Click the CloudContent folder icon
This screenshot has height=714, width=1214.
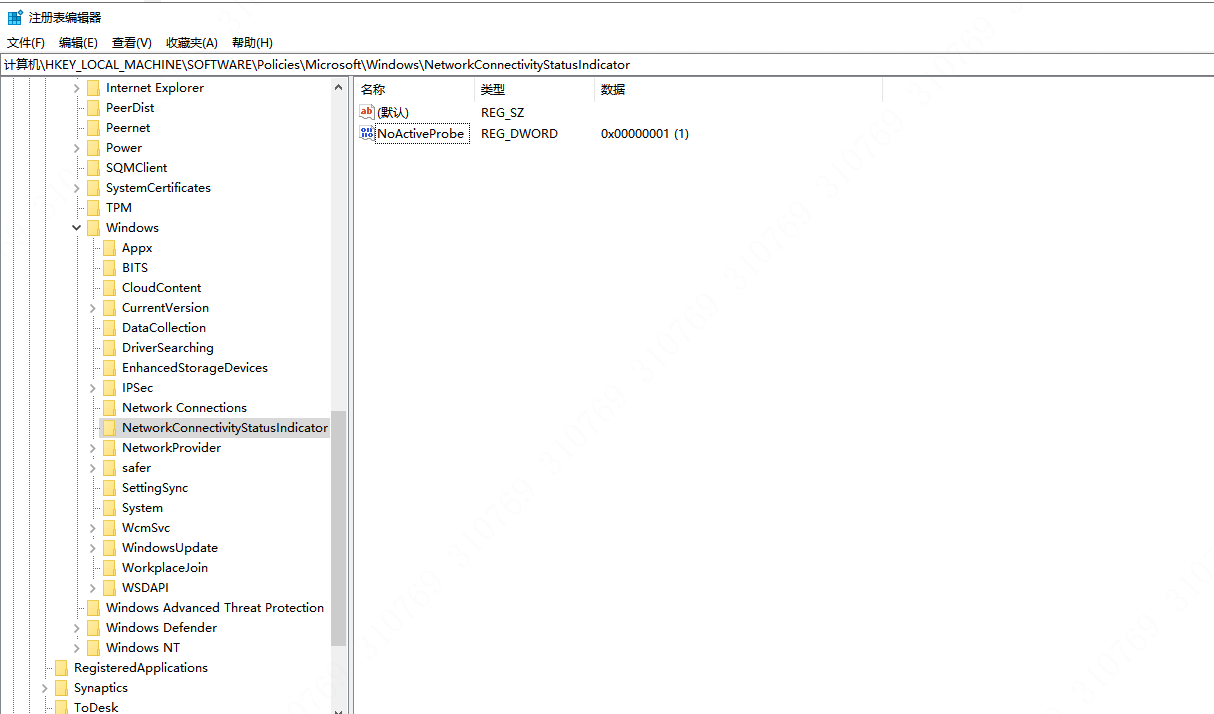coord(109,288)
